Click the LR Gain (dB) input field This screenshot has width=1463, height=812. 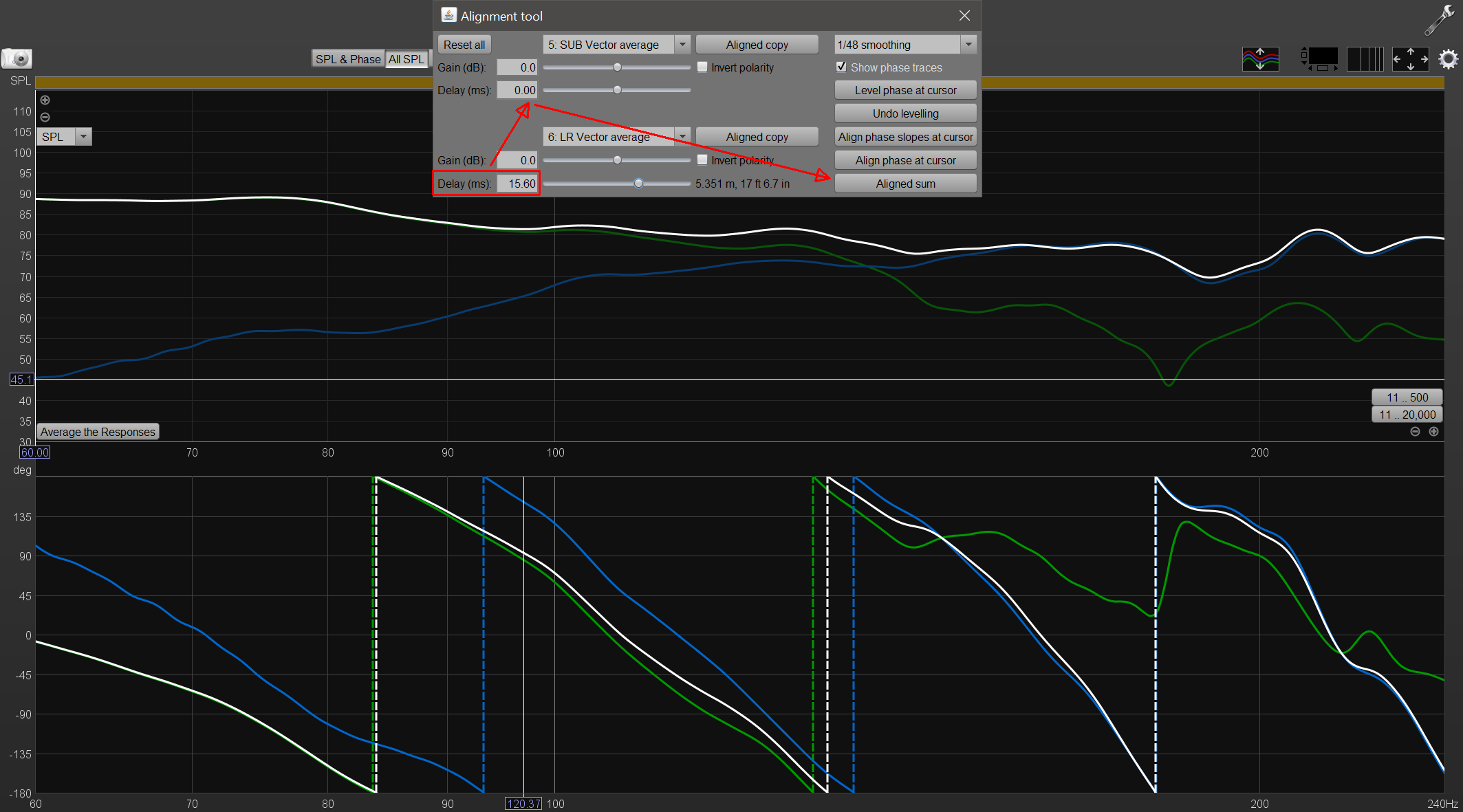tap(517, 160)
